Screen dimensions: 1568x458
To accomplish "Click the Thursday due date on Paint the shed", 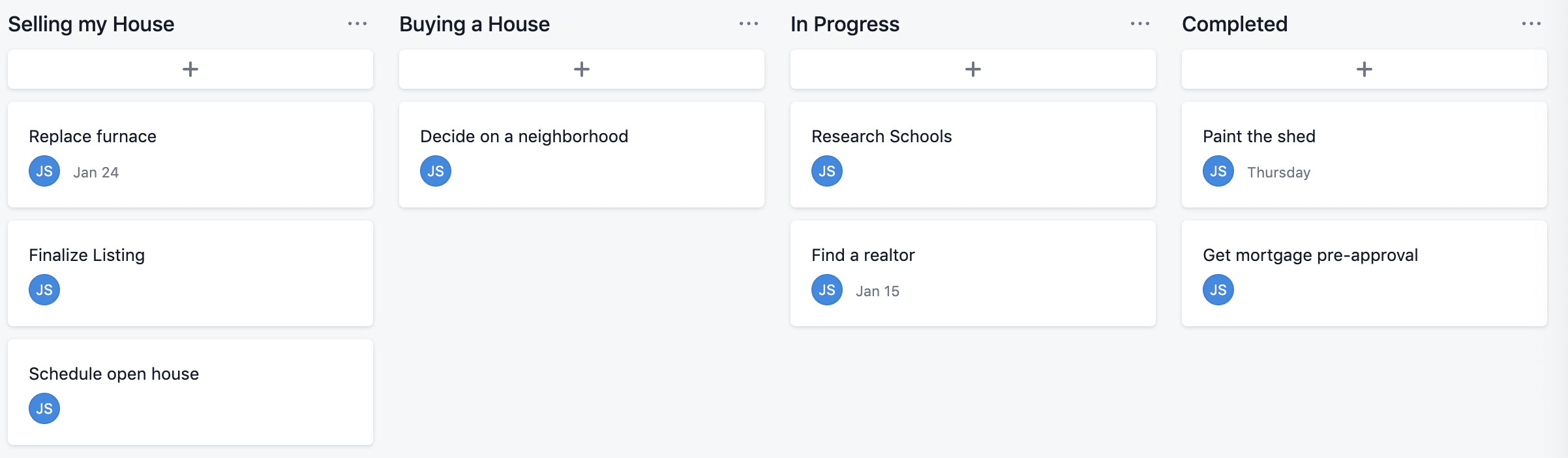I will (1278, 172).
